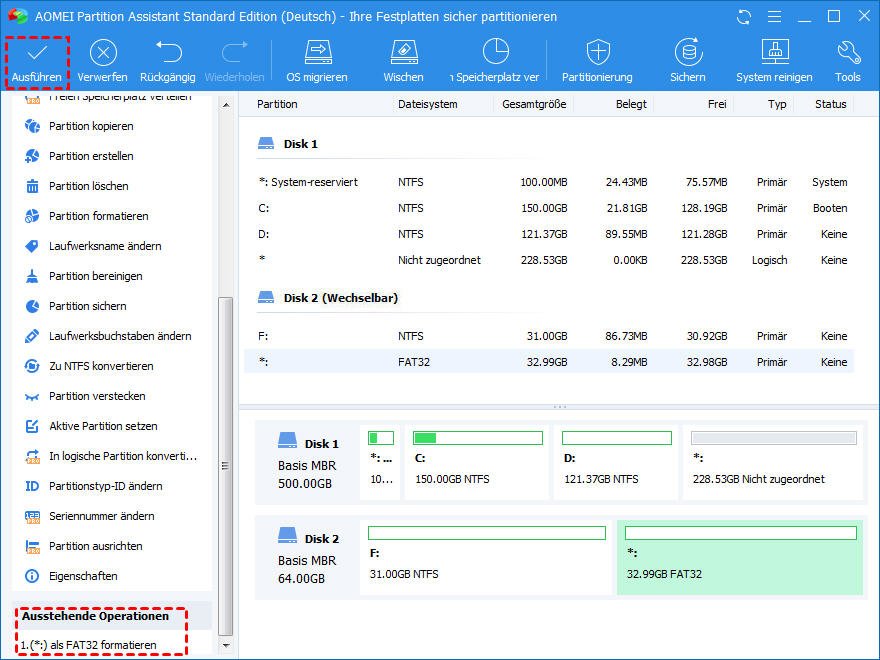
Task: Open Eigenschaften properties in sidebar
Action: (71, 576)
